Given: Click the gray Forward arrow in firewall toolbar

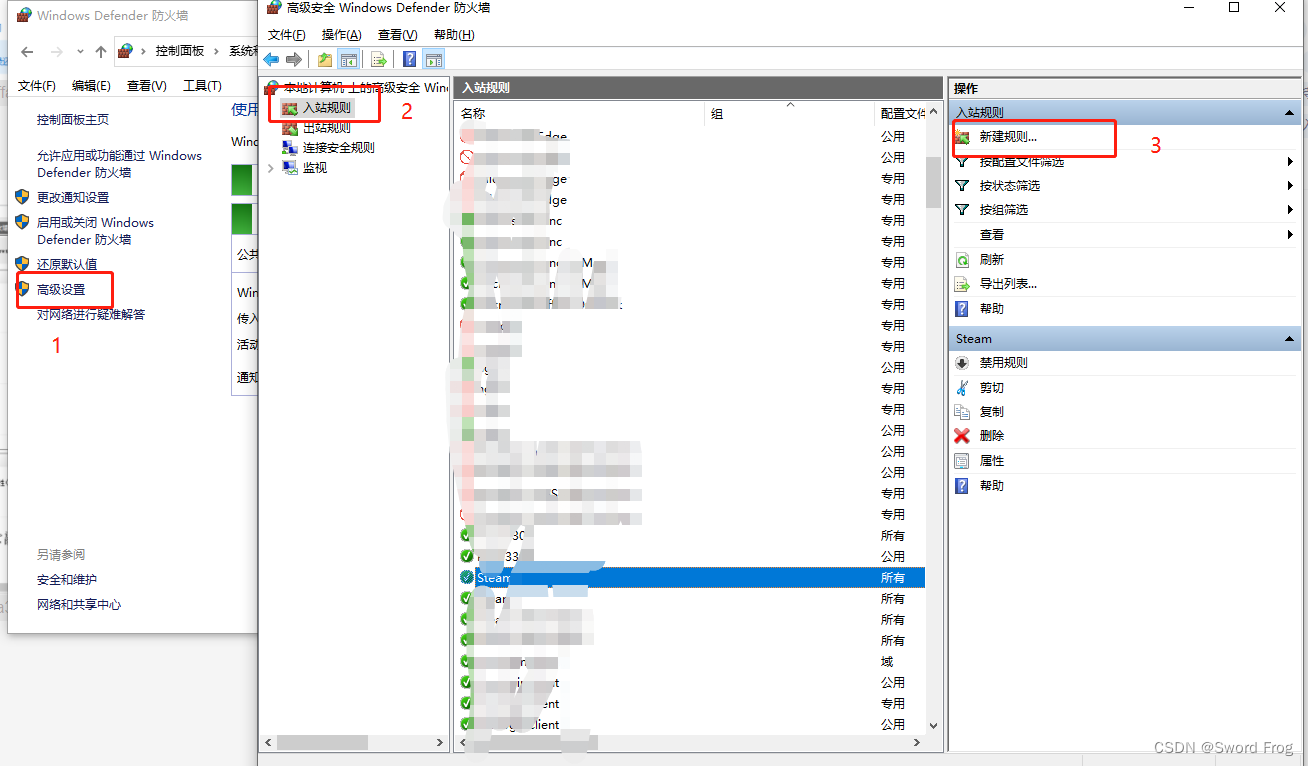Looking at the screenshot, I should (x=294, y=59).
